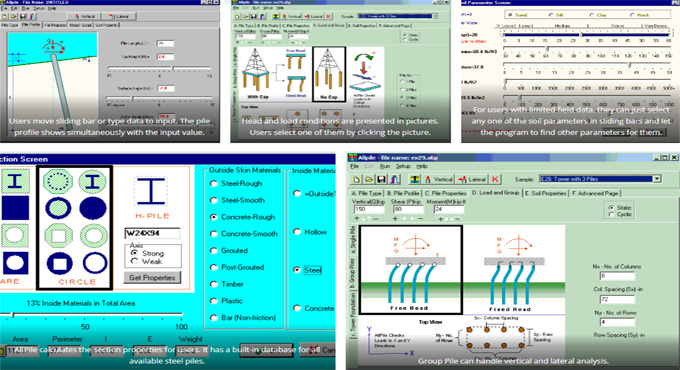Screen dimensions: 680x370
Task: Select Cyclic load option in group pile window
Action: click(x=620, y=214)
